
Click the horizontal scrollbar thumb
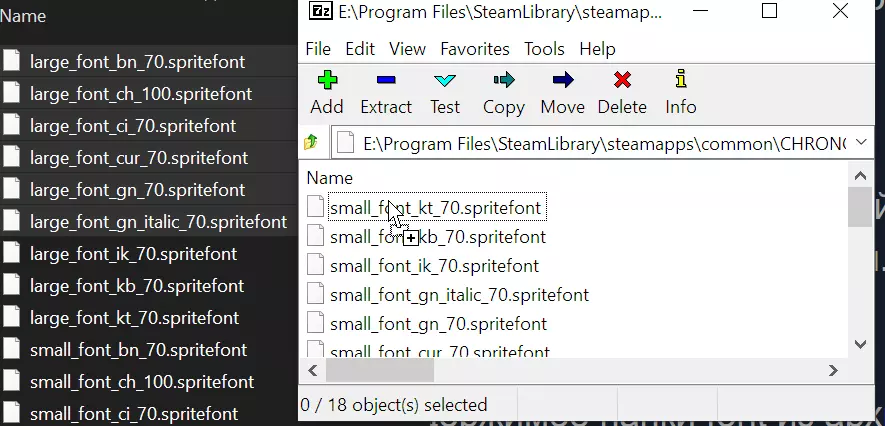coord(380,370)
